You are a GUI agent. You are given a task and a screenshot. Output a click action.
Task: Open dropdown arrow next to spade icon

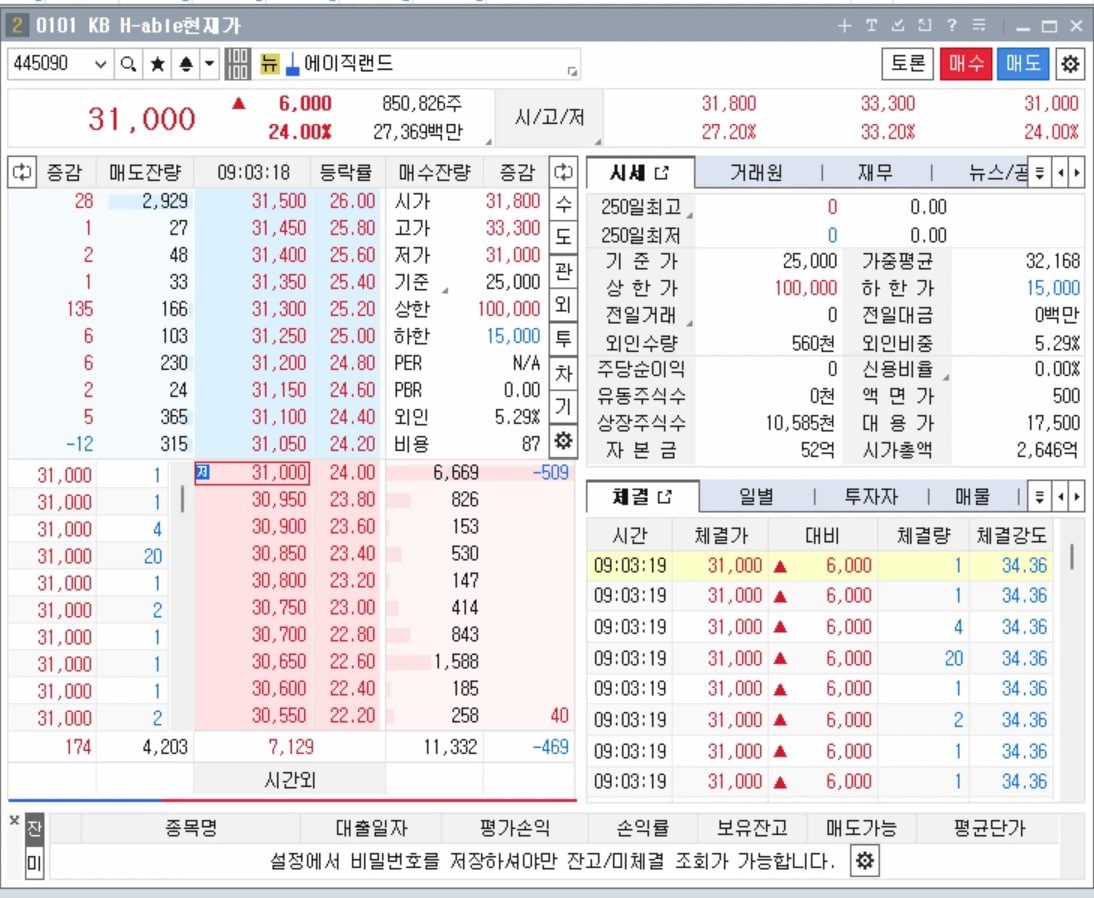[x=209, y=64]
